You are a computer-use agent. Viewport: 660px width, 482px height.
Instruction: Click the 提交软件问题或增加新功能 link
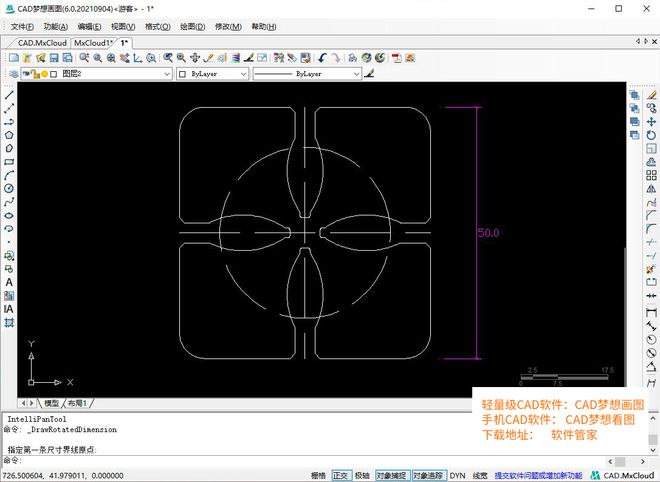pos(538,476)
